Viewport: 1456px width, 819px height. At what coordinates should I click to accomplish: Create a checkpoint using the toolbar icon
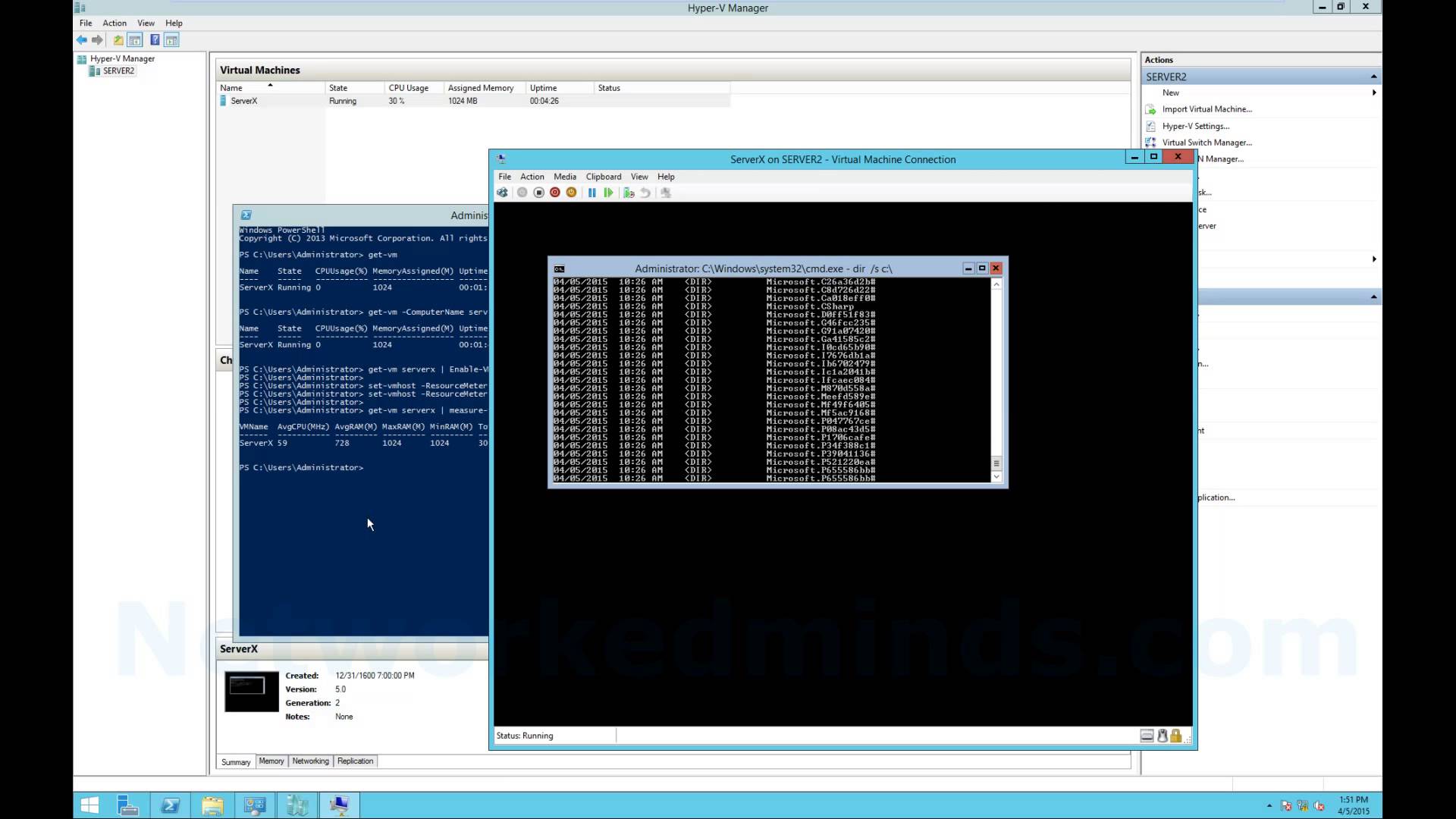(629, 193)
